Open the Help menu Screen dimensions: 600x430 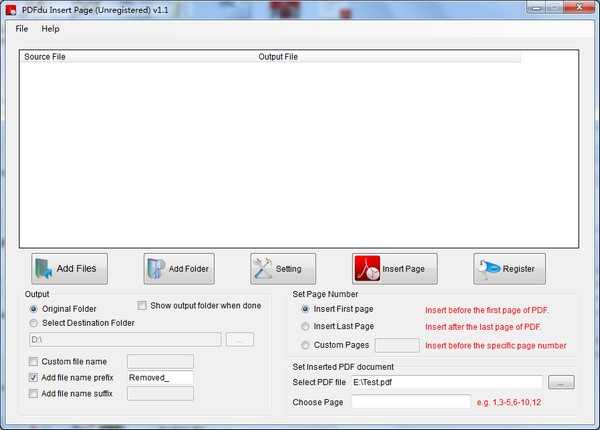pyautogui.click(x=50, y=29)
